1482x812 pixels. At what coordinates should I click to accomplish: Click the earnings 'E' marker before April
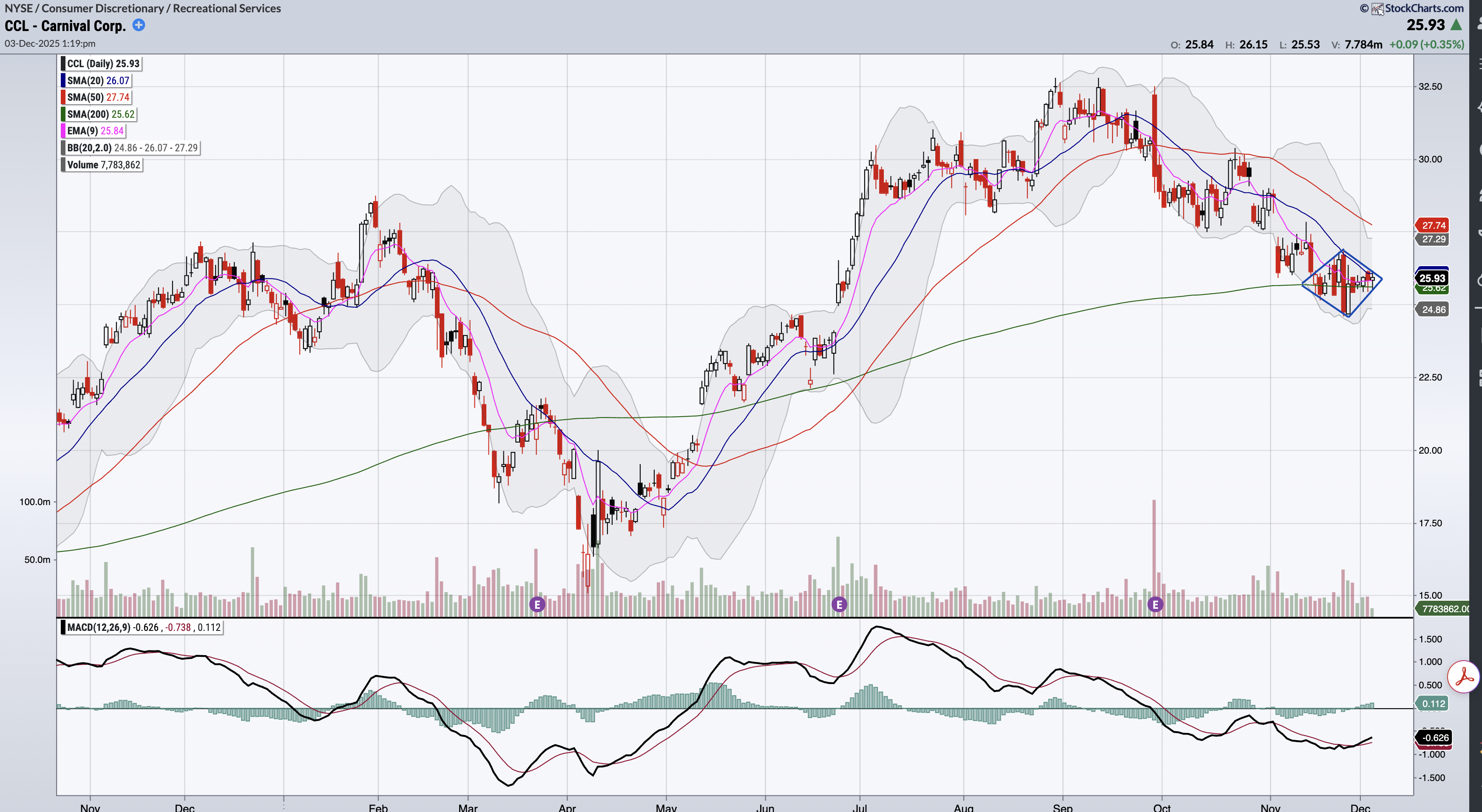[537, 604]
